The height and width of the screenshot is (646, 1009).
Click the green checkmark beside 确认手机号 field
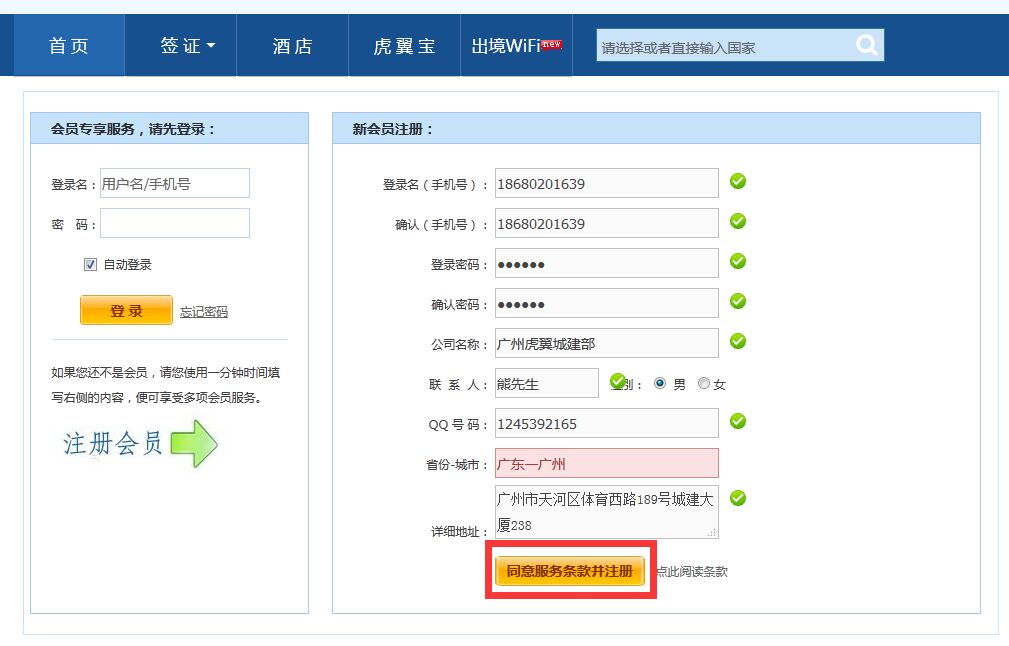click(737, 222)
